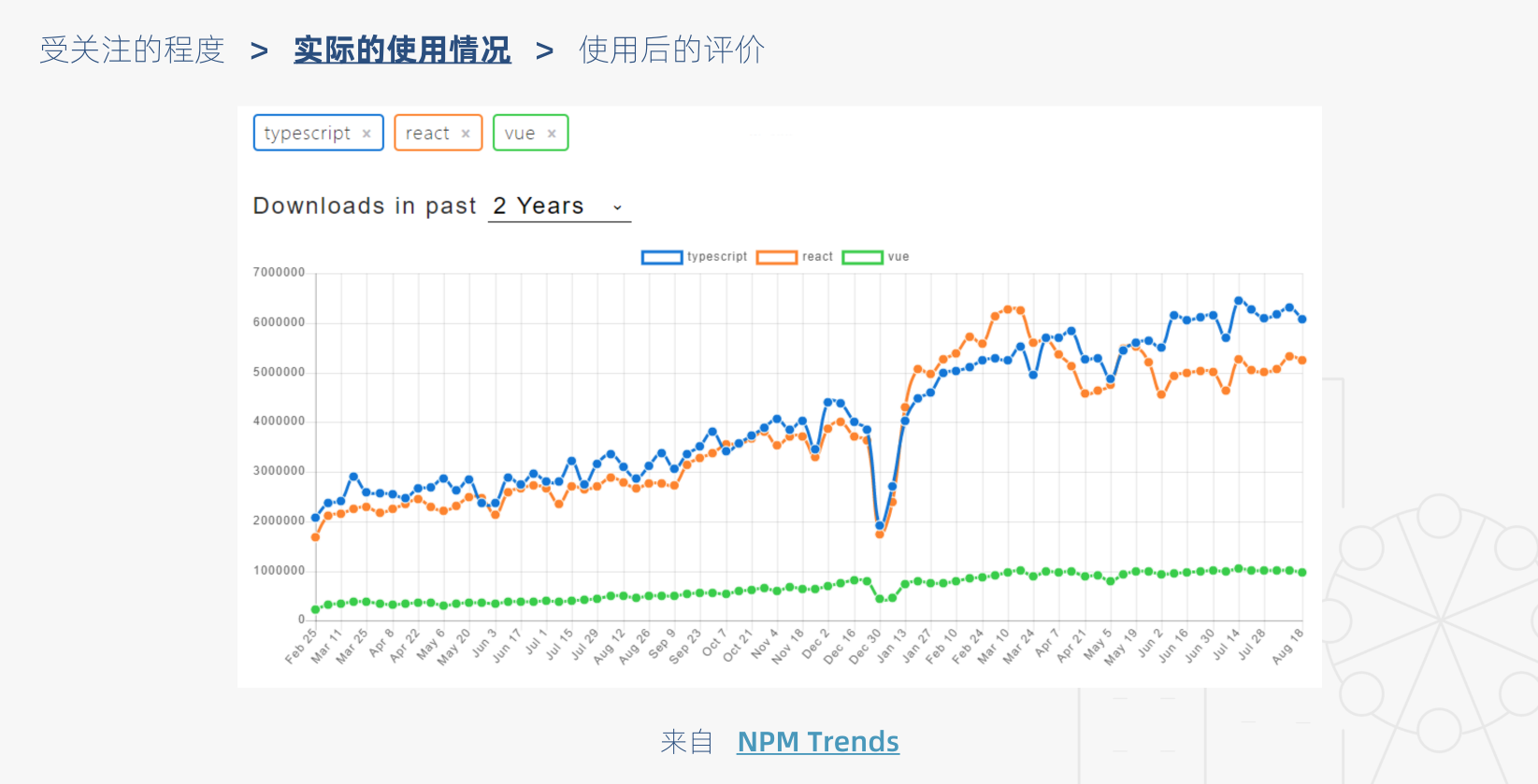1538x784 pixels.
Task: Click the typescript tag chip
Action: (307, 134)
